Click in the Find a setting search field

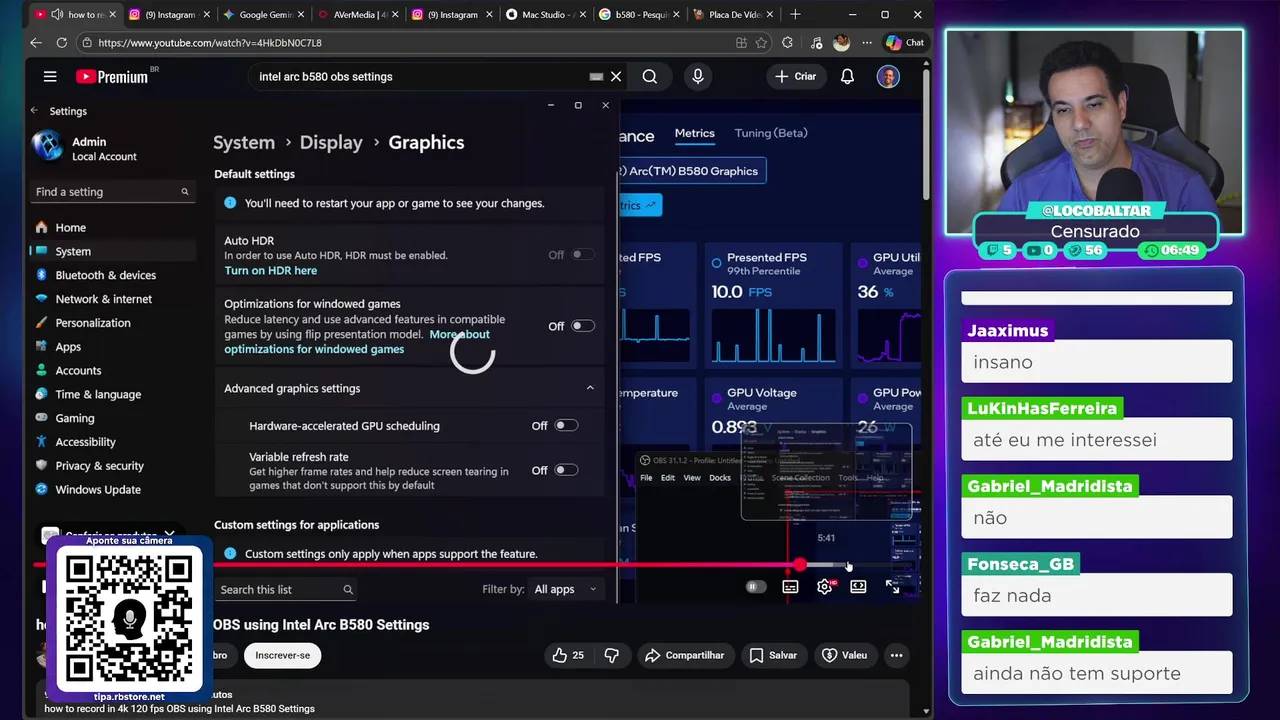[x=112, y=192]
